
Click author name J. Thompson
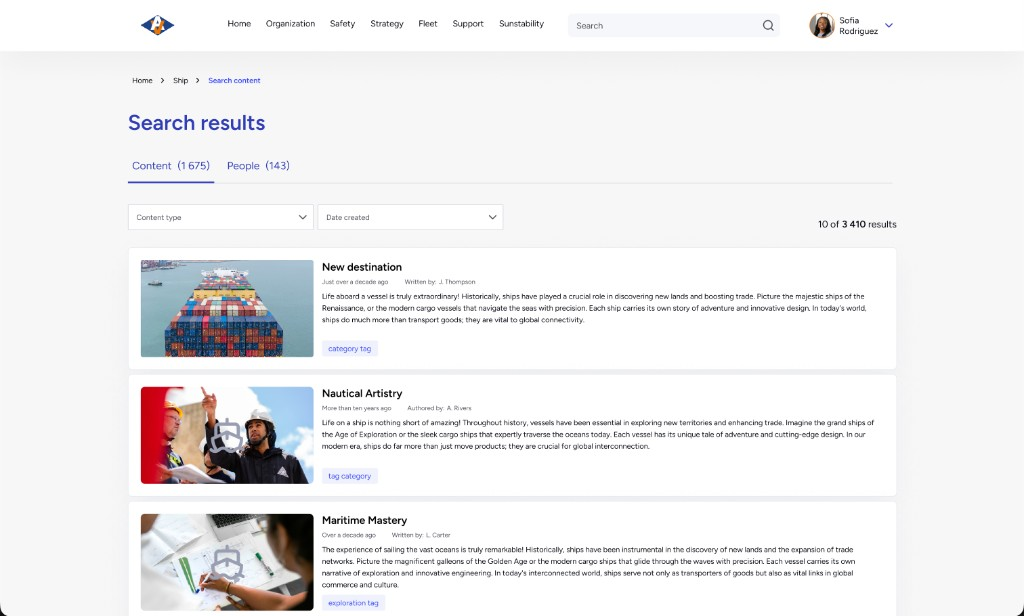click(x=457, y=282)
